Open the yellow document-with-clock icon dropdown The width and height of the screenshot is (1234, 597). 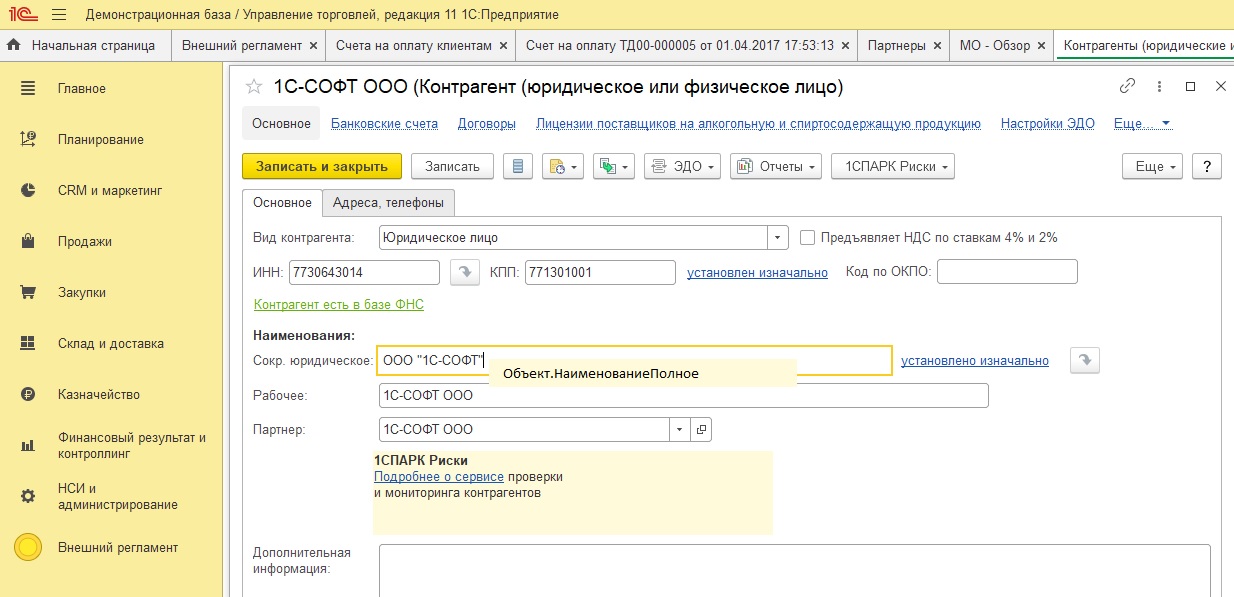pos(563,167)
